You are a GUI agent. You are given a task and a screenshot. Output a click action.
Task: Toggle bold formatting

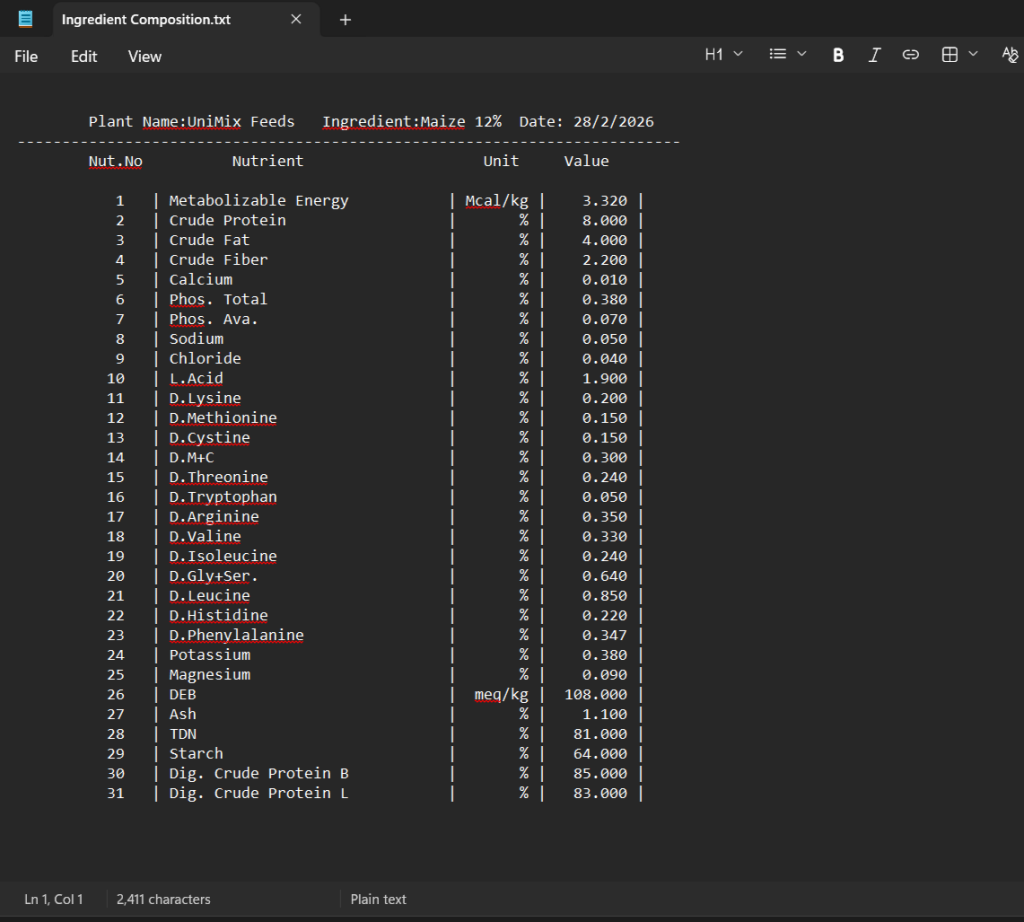click(838, 55)
